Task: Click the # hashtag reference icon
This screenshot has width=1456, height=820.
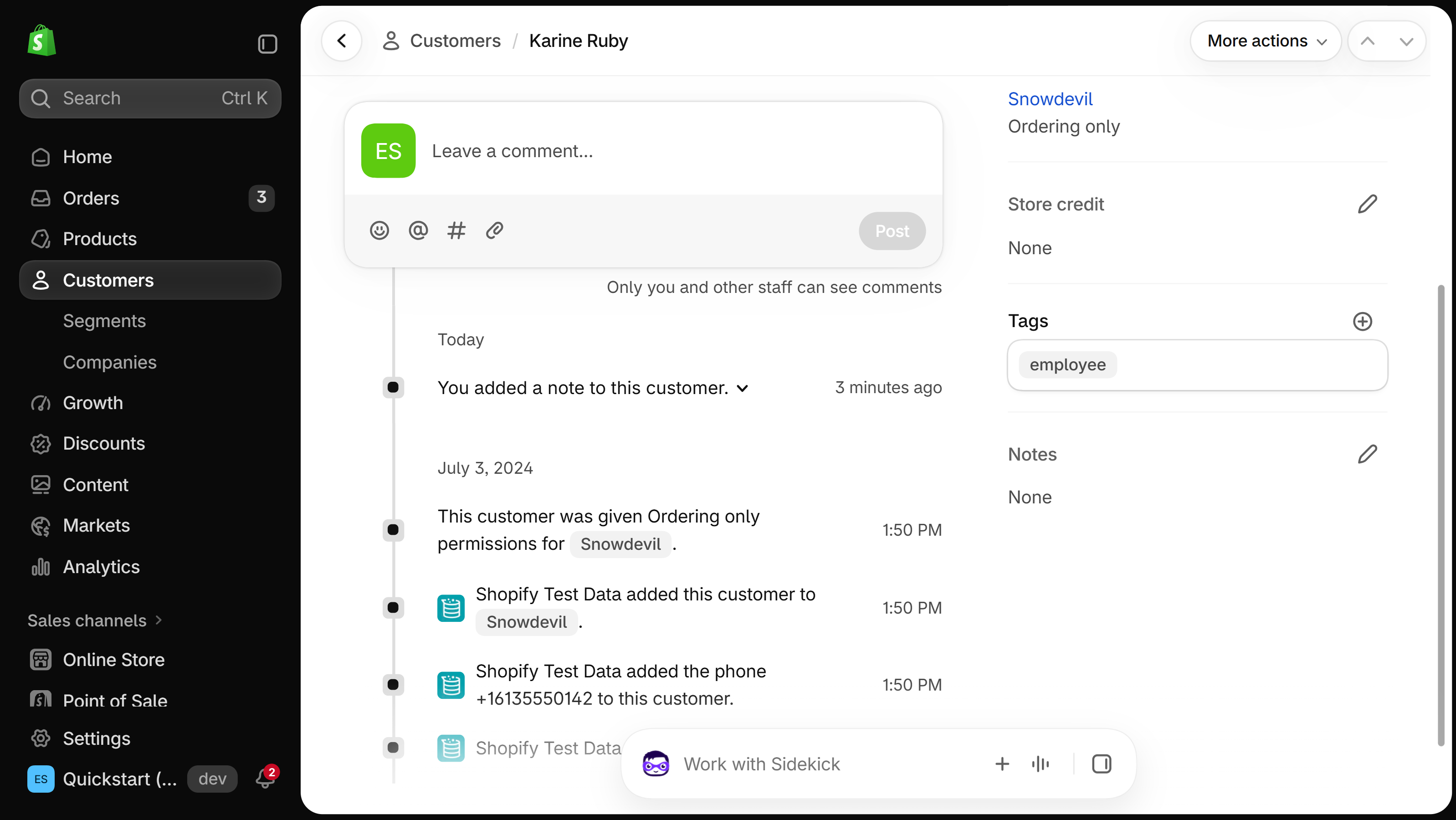Action: (x=456, y=230)
